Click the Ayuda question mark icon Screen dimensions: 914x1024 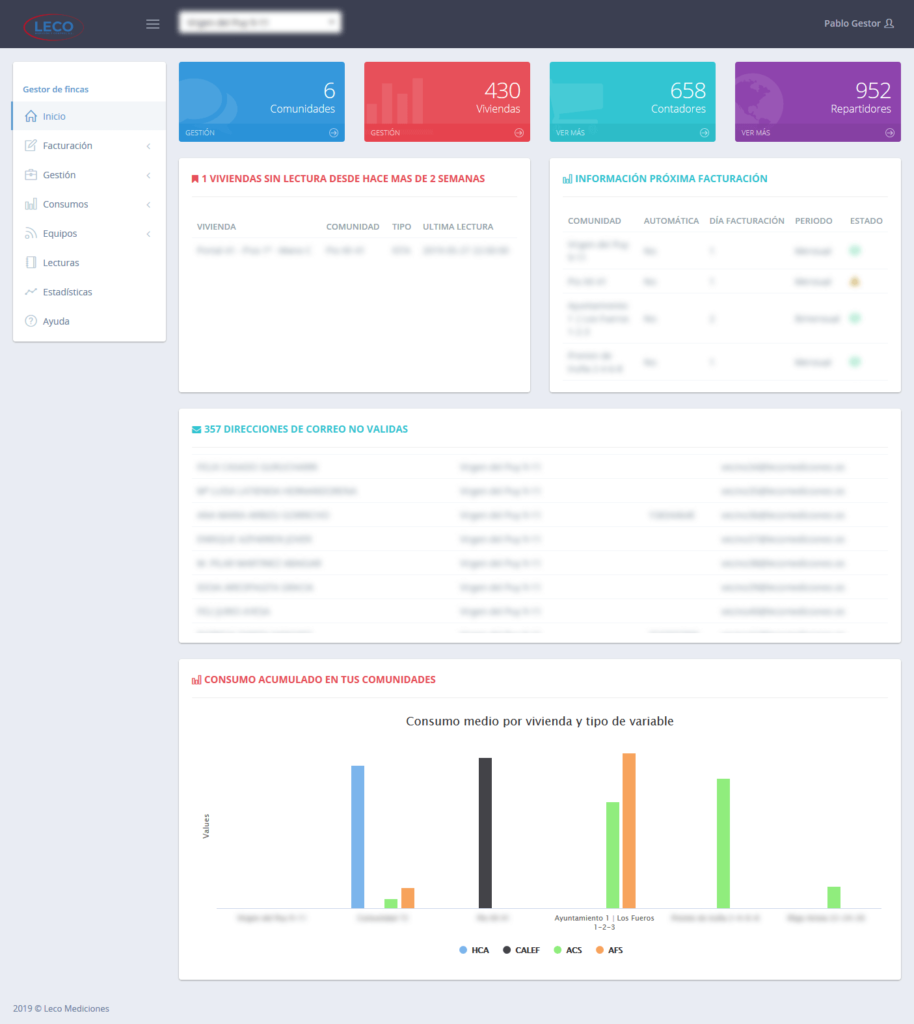click(x=31, y=321)
